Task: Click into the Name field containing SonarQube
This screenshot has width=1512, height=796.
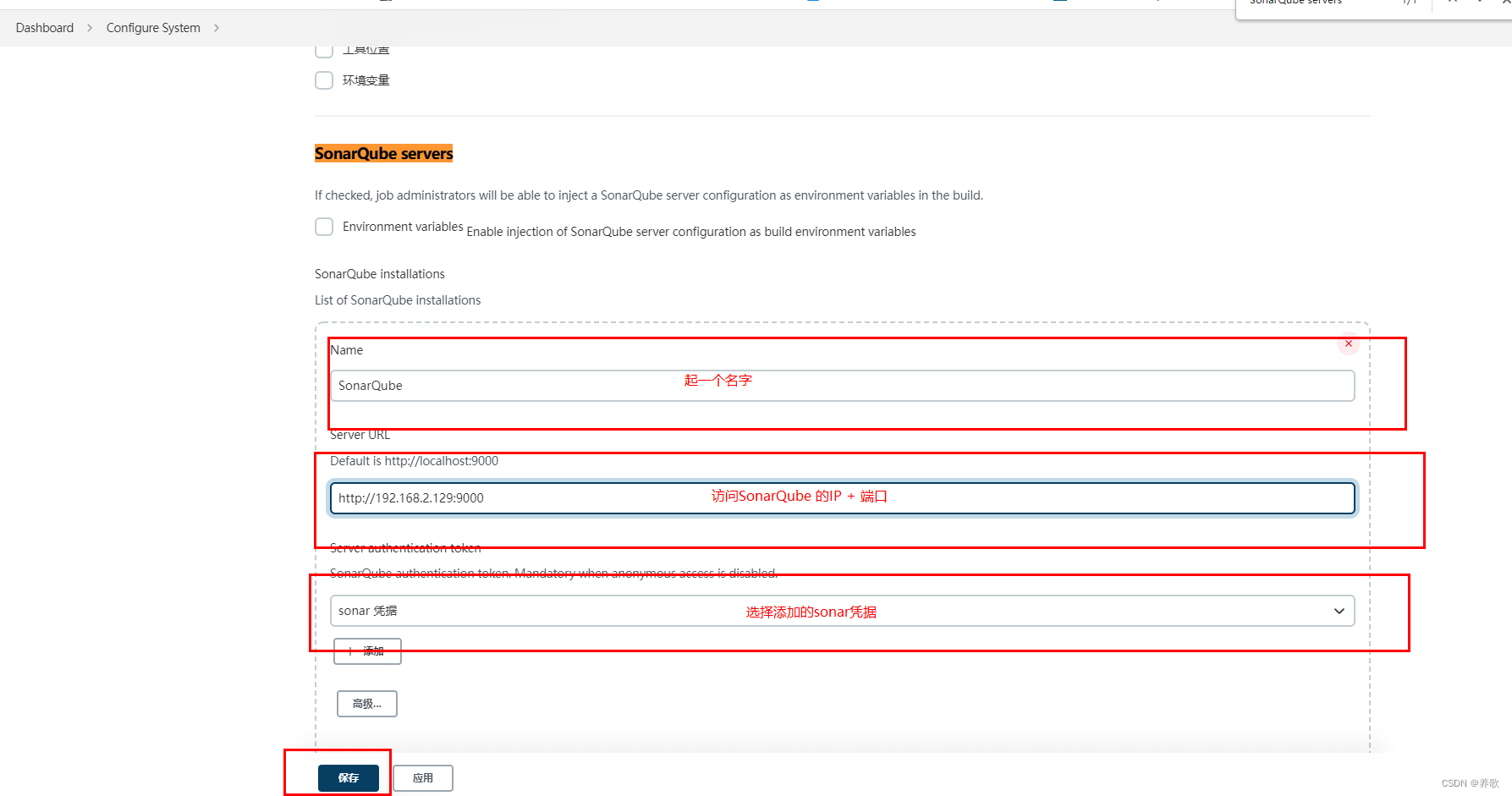Action: (x=842, y=386)
